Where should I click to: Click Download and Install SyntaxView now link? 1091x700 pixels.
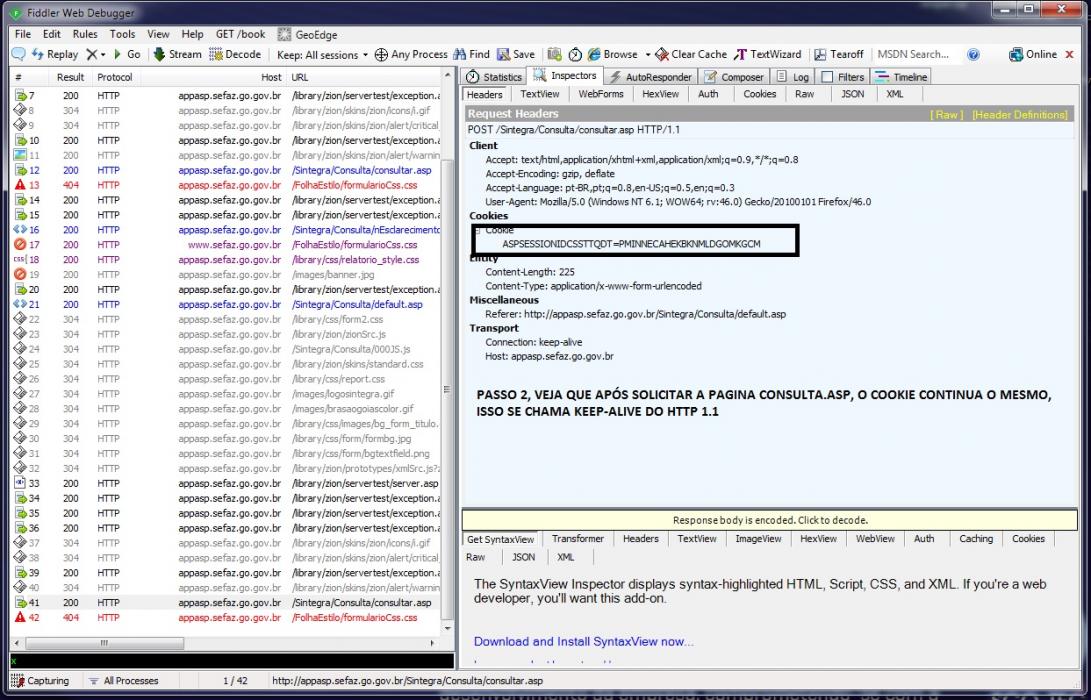583,642
